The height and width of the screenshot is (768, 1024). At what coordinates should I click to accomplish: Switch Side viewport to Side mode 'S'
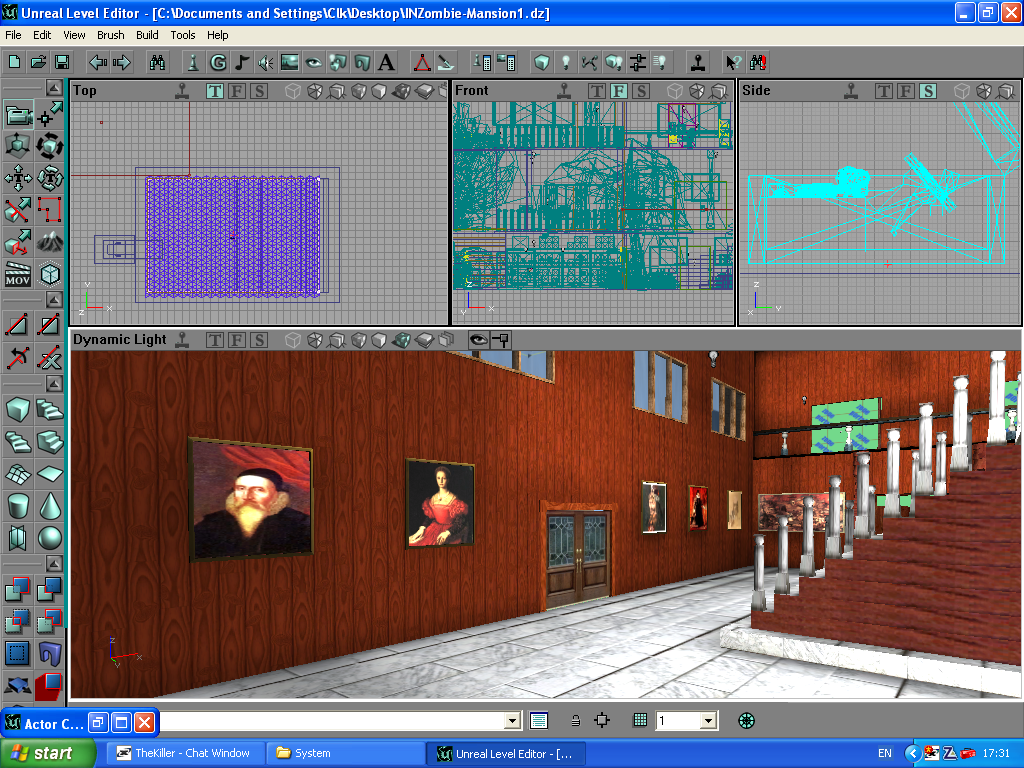927,91
